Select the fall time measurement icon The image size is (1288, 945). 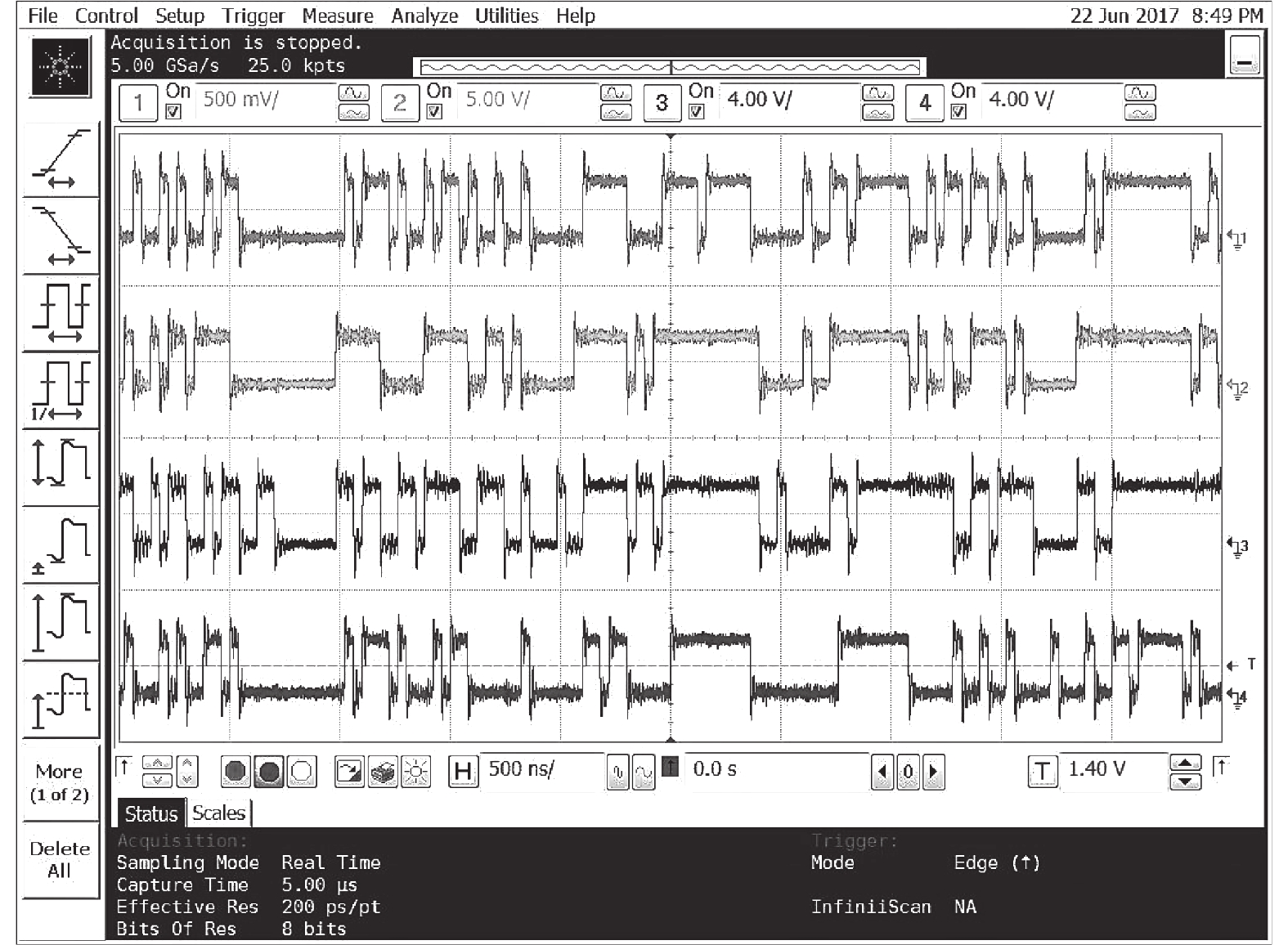61,236
